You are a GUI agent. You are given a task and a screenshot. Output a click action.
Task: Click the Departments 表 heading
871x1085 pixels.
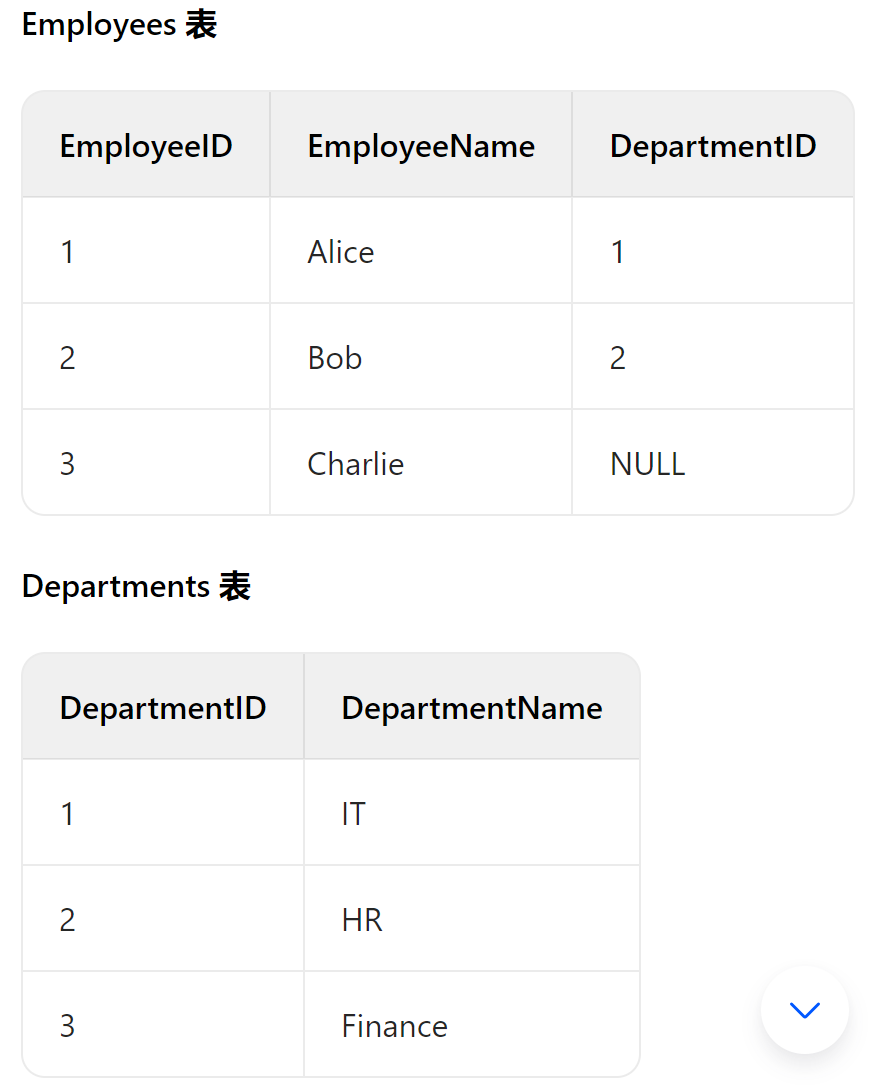click(136, 586)
